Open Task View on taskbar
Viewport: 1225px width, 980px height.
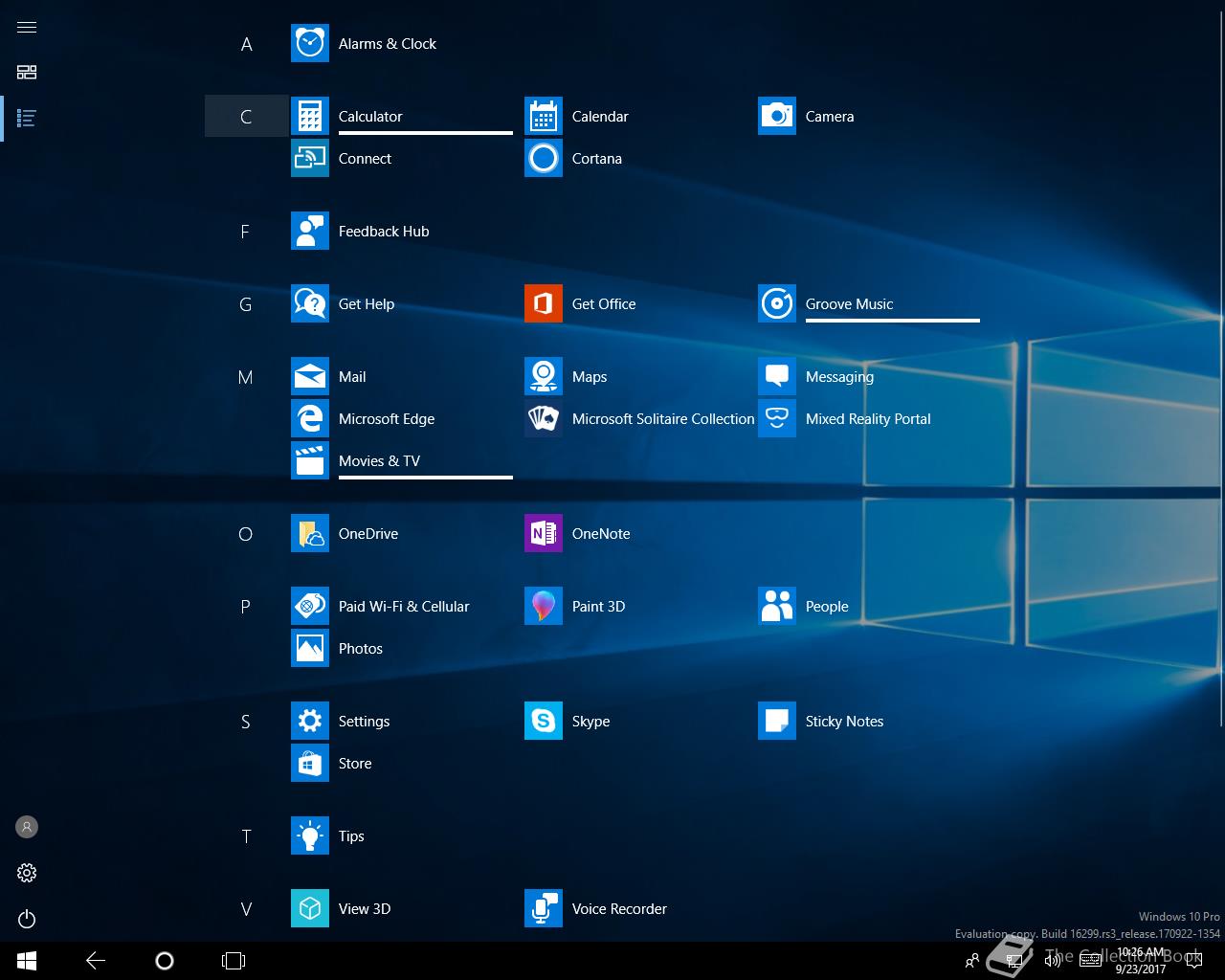point(234,961)
